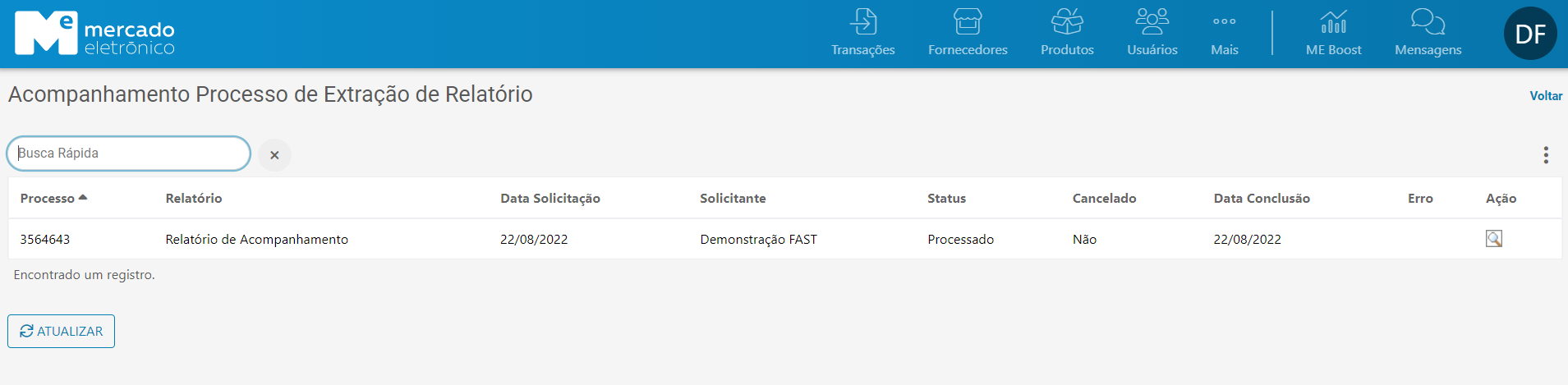1568x385 pixels.
Task: Select process number 3564643 cell
Action: [45, 240]
